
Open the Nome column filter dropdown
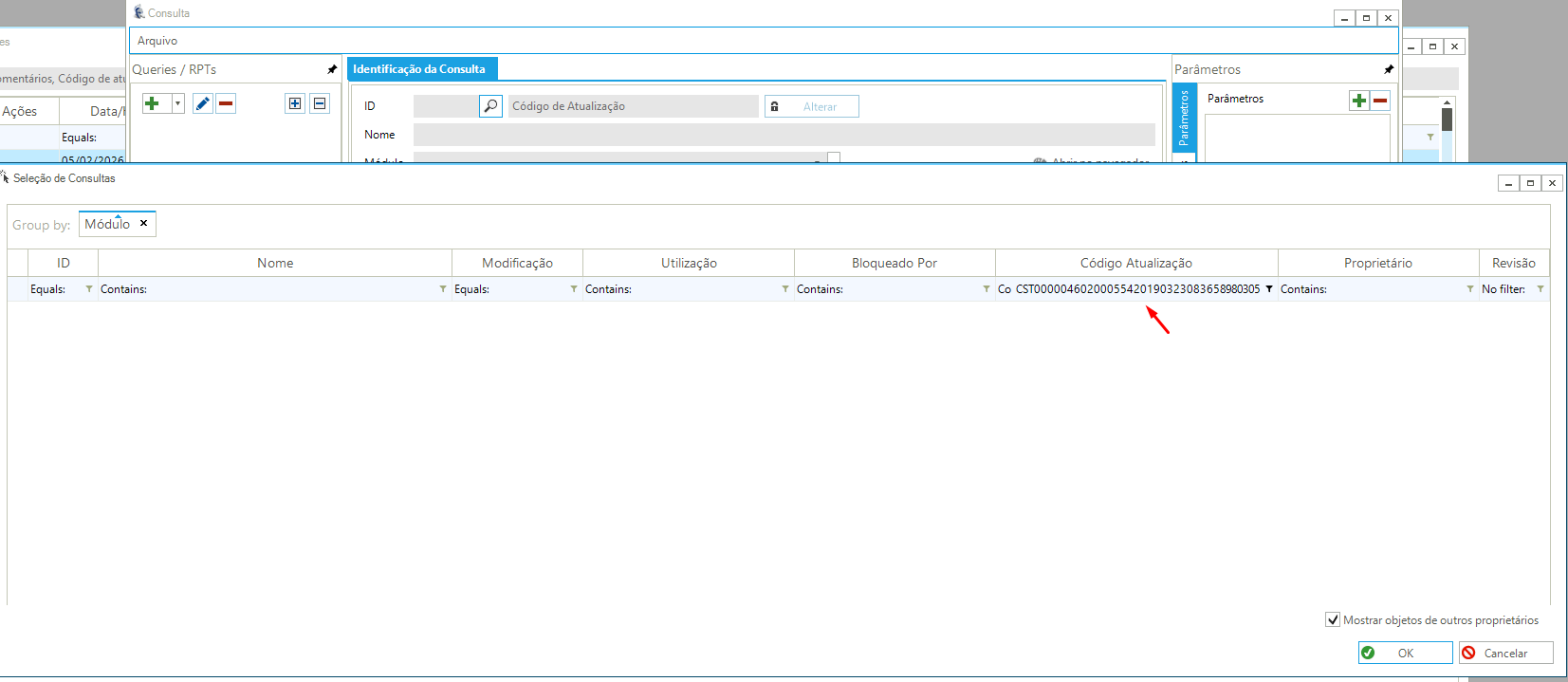(443, 289)
